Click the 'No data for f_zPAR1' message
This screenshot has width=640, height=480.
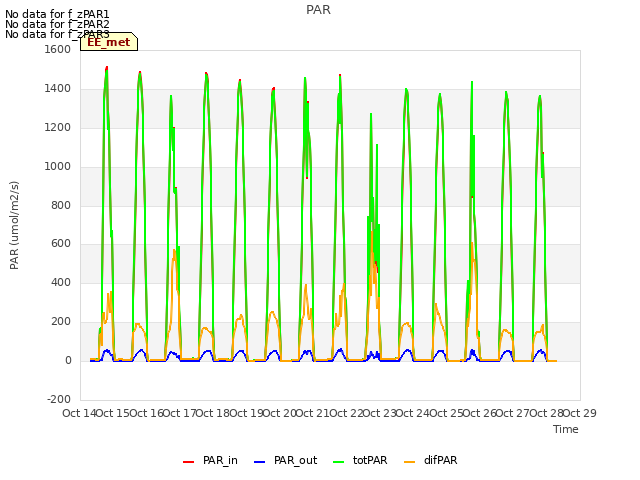[57, 14]
